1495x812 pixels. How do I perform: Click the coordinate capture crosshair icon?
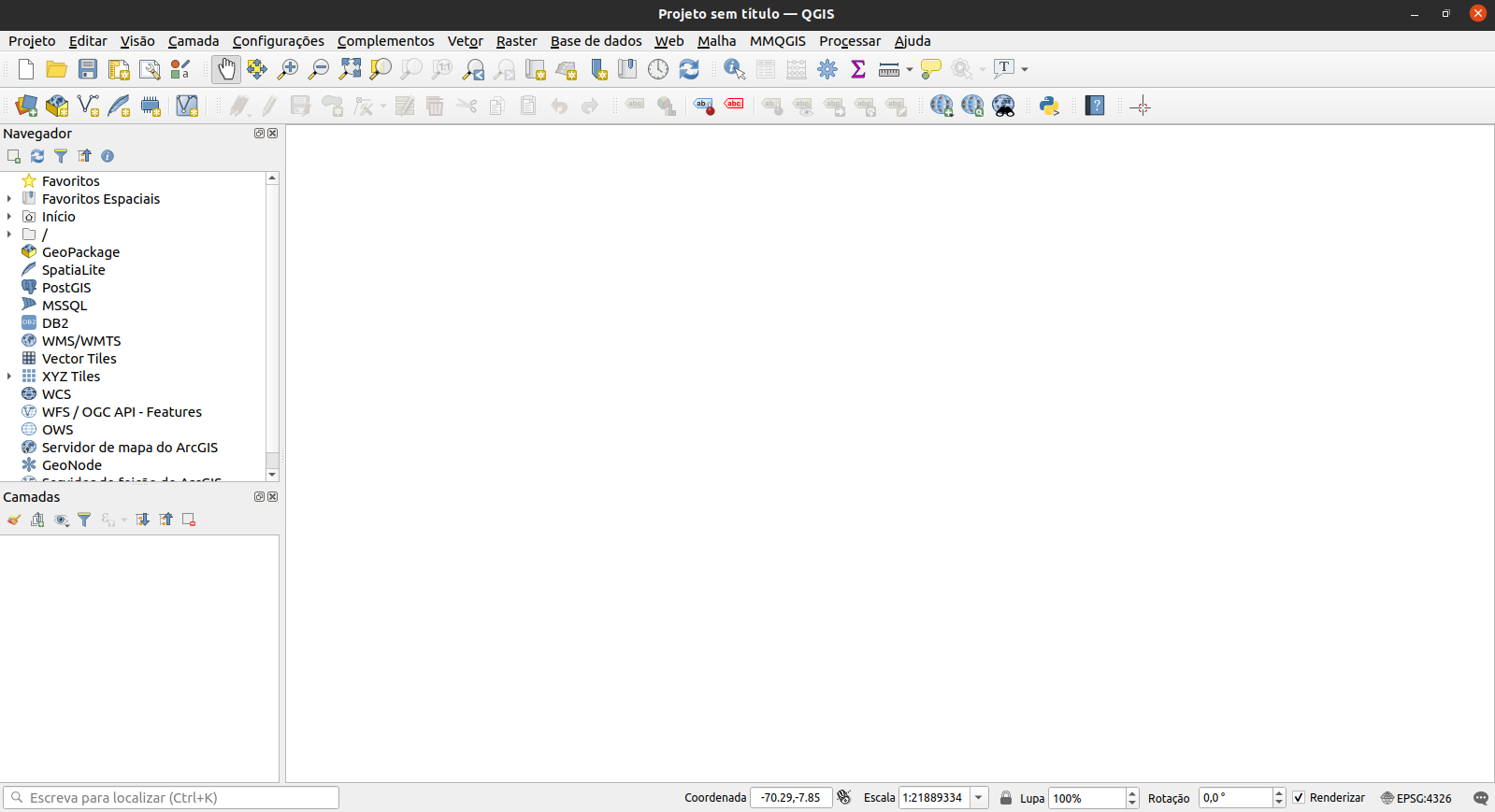click(x=1140, y=106)
